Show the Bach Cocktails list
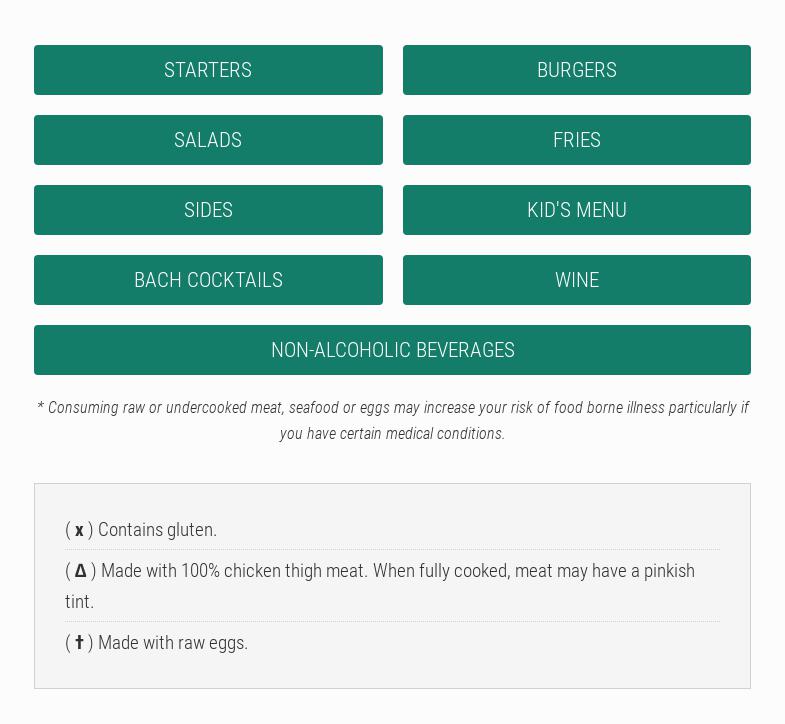 [208, 280]
